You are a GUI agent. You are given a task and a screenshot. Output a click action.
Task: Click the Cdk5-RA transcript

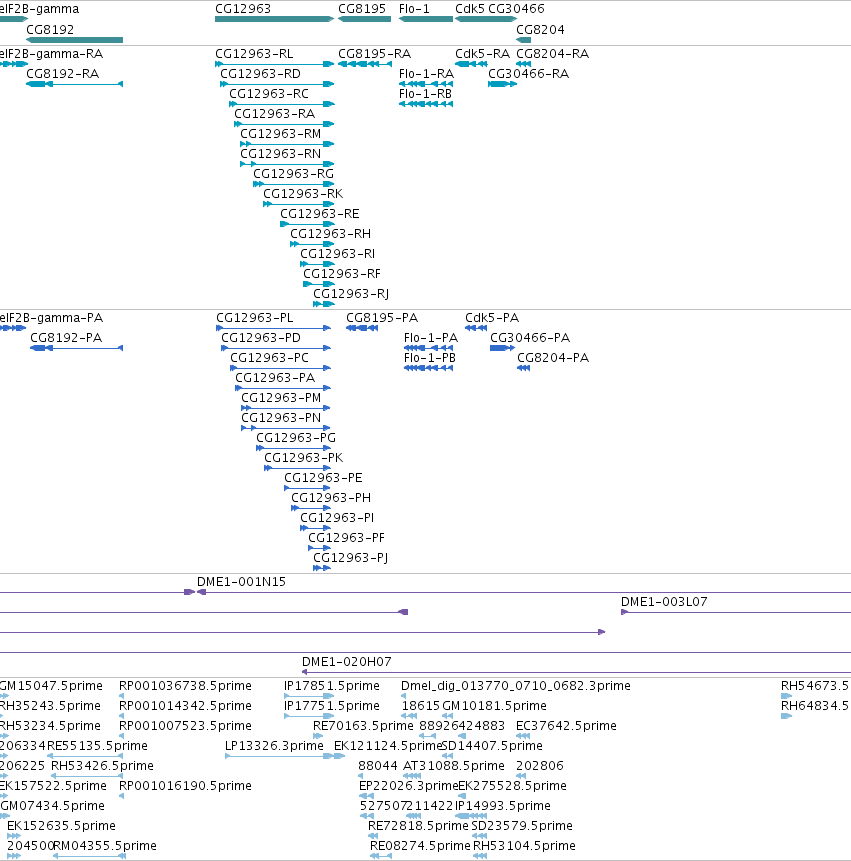(x=471, y=64)
